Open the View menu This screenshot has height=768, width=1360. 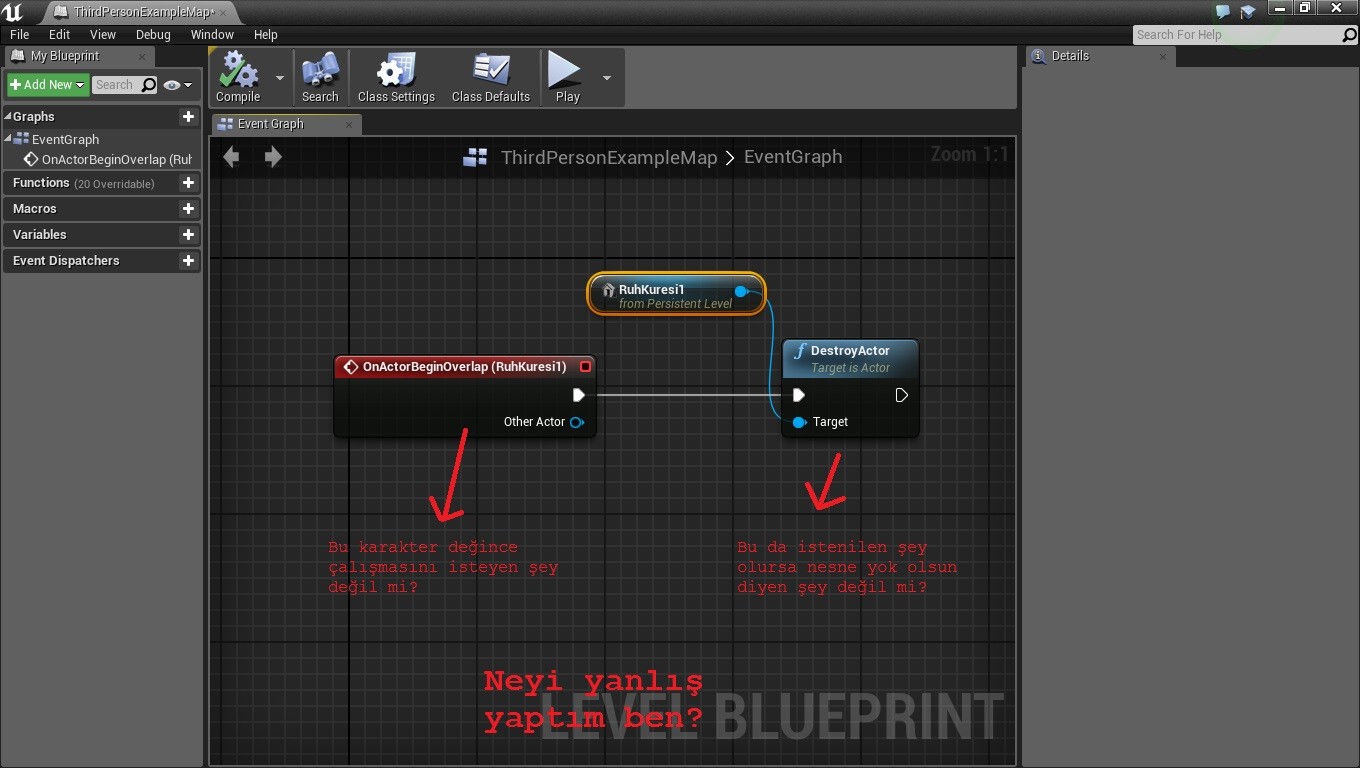[103, 35]
